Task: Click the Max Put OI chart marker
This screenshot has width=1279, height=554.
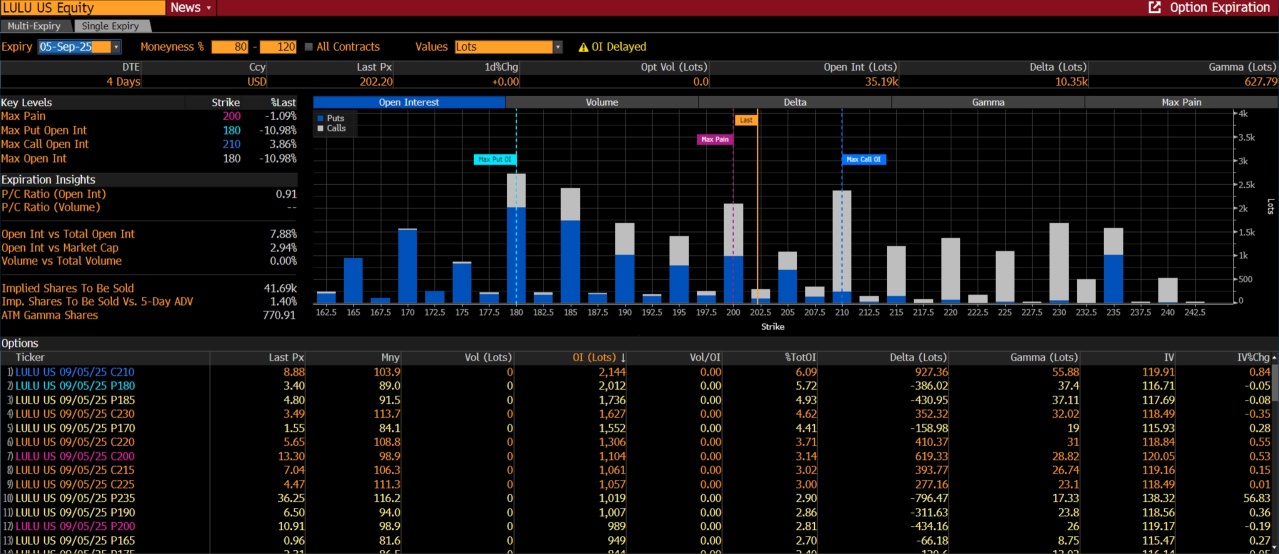Action: coord(495,159)
